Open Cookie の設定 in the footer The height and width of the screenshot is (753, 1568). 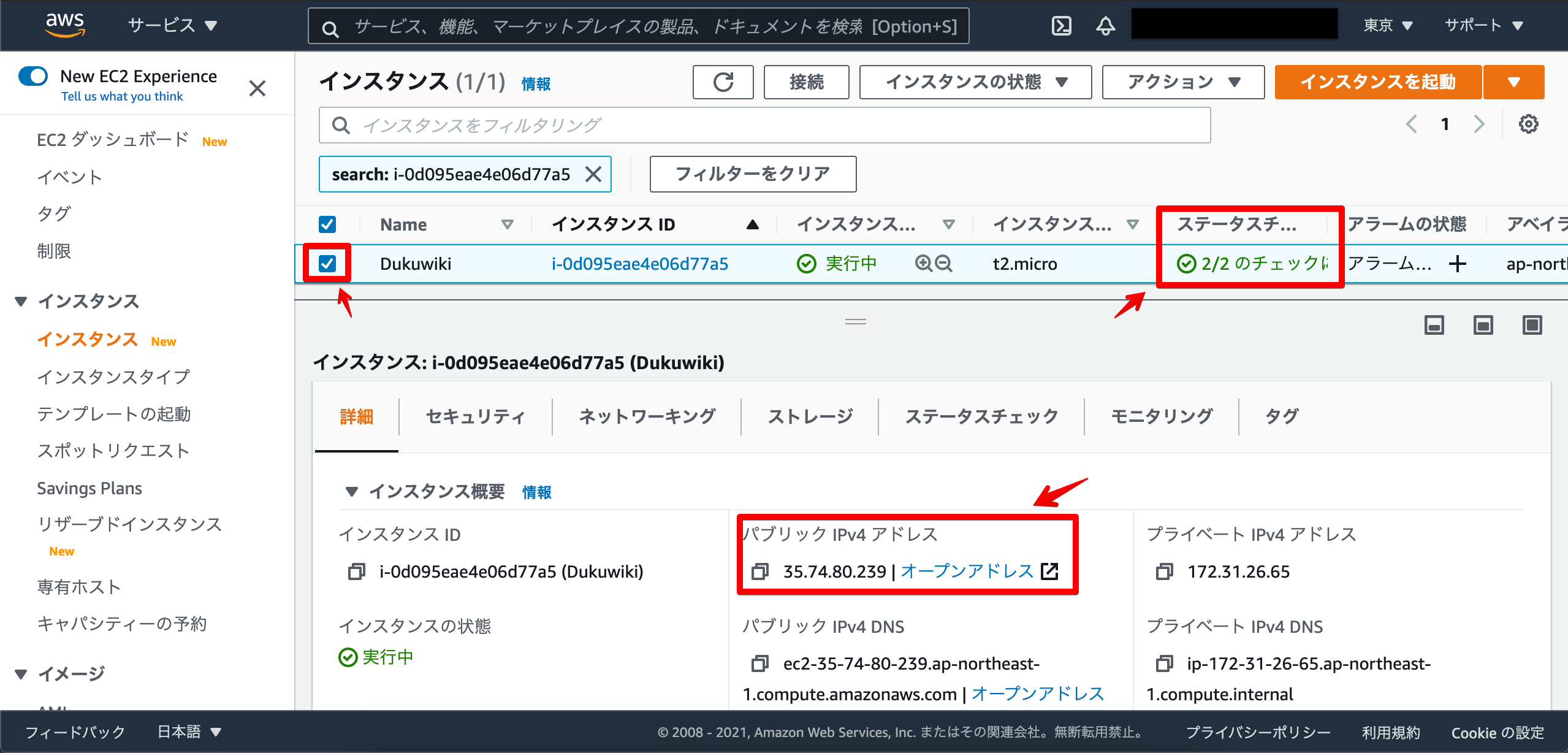point(1498,732)
